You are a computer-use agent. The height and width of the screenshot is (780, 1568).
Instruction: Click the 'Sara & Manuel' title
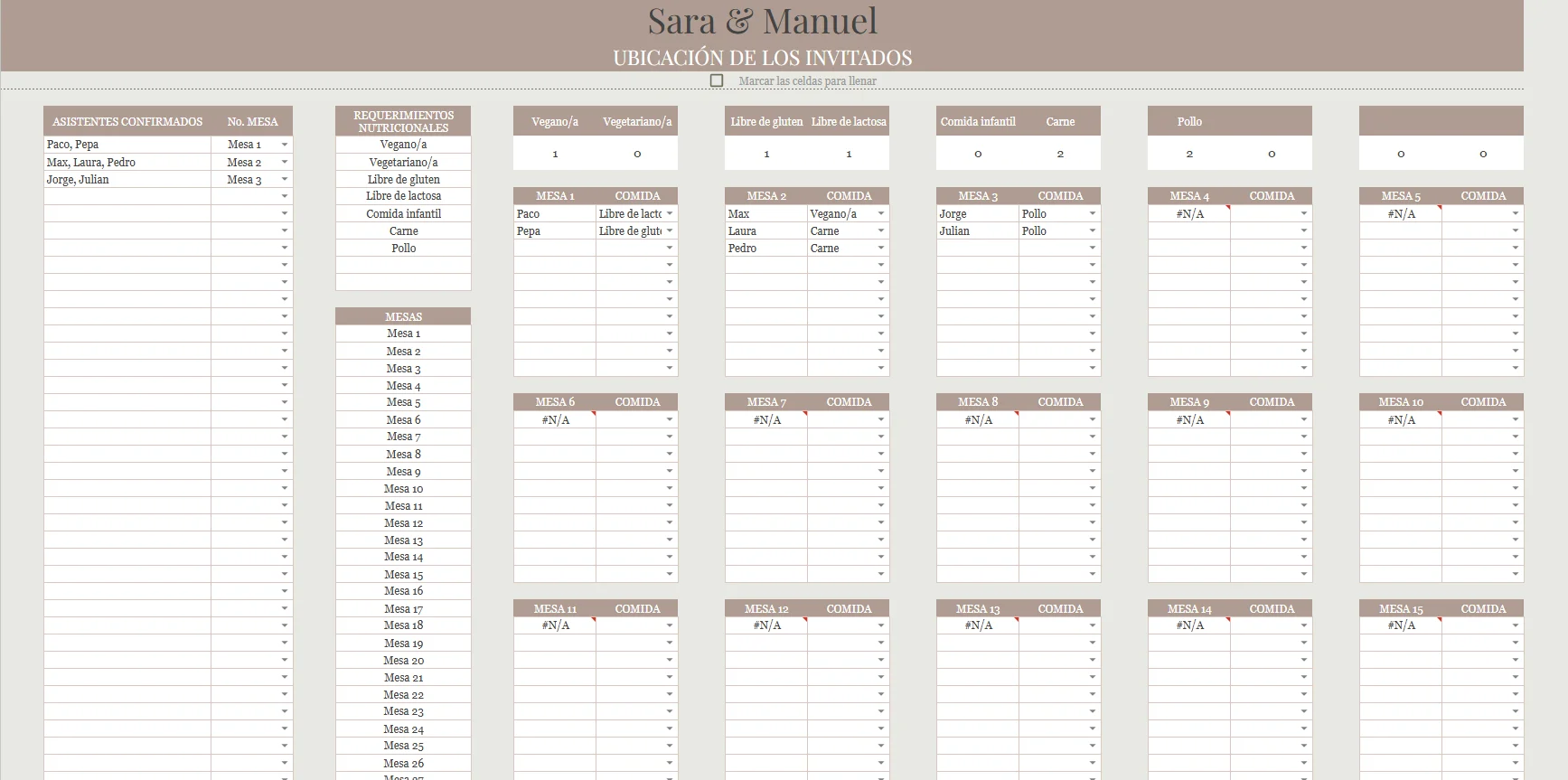pyautogui.click(x=762, y=22)
